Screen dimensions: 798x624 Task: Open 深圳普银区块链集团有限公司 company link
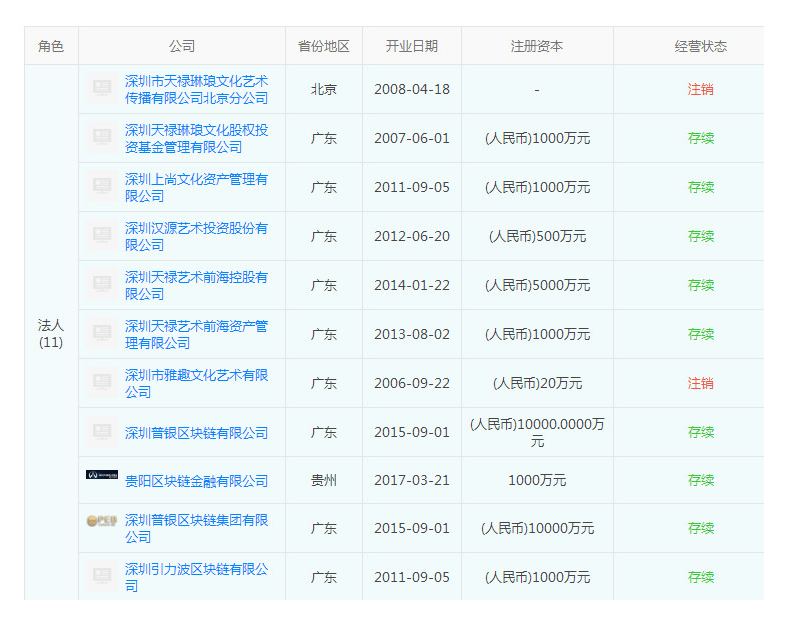click(196, 528)
